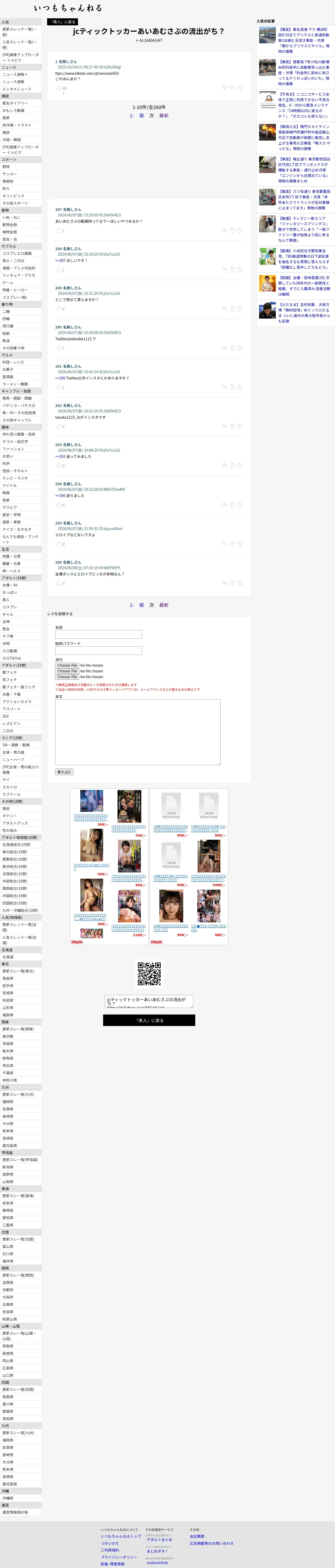Report post 292 with ban icon
The image size is (335, 1568).
click(x=239, y=426)
